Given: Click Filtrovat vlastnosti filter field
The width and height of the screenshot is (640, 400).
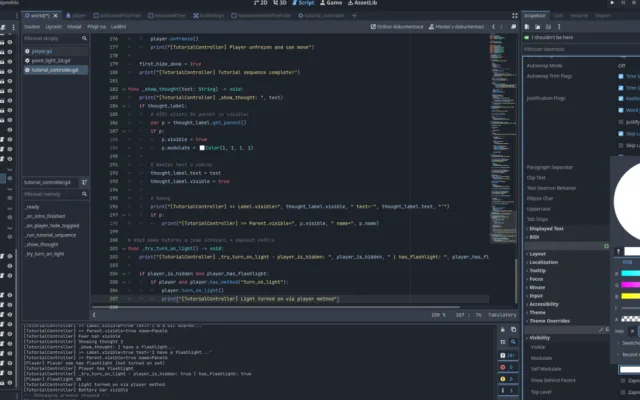Looking at the screenshot, I should pyautogui.click(x=581, y=49).
